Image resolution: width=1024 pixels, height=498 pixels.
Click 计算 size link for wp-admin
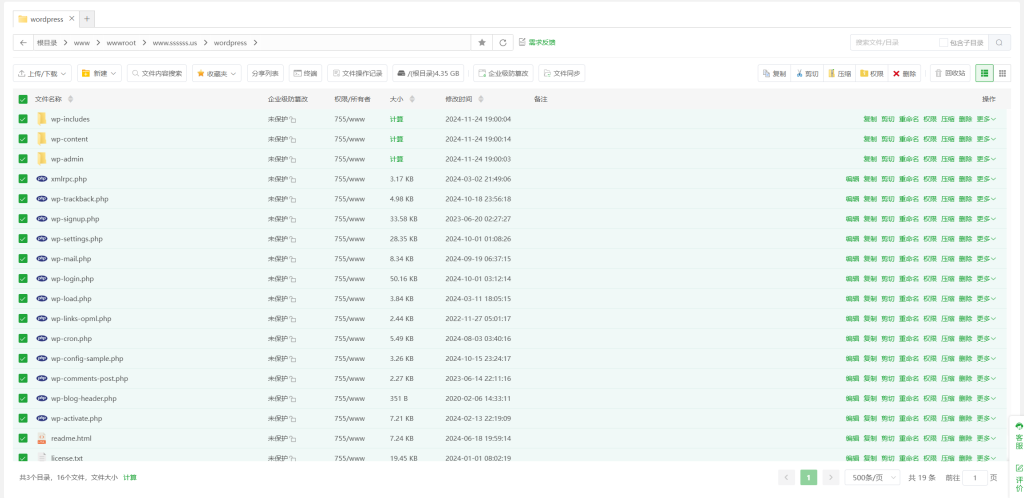coord(396,159)
